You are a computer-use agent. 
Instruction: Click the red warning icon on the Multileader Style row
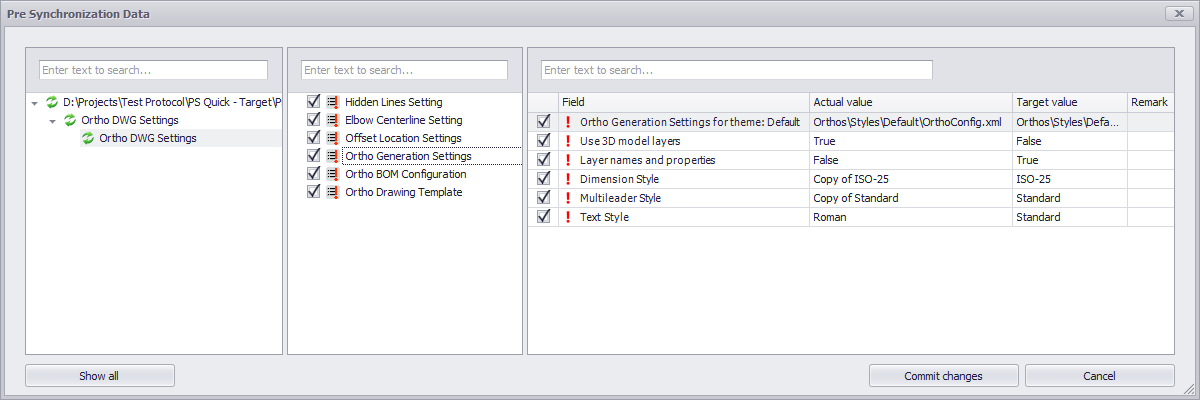568,198
